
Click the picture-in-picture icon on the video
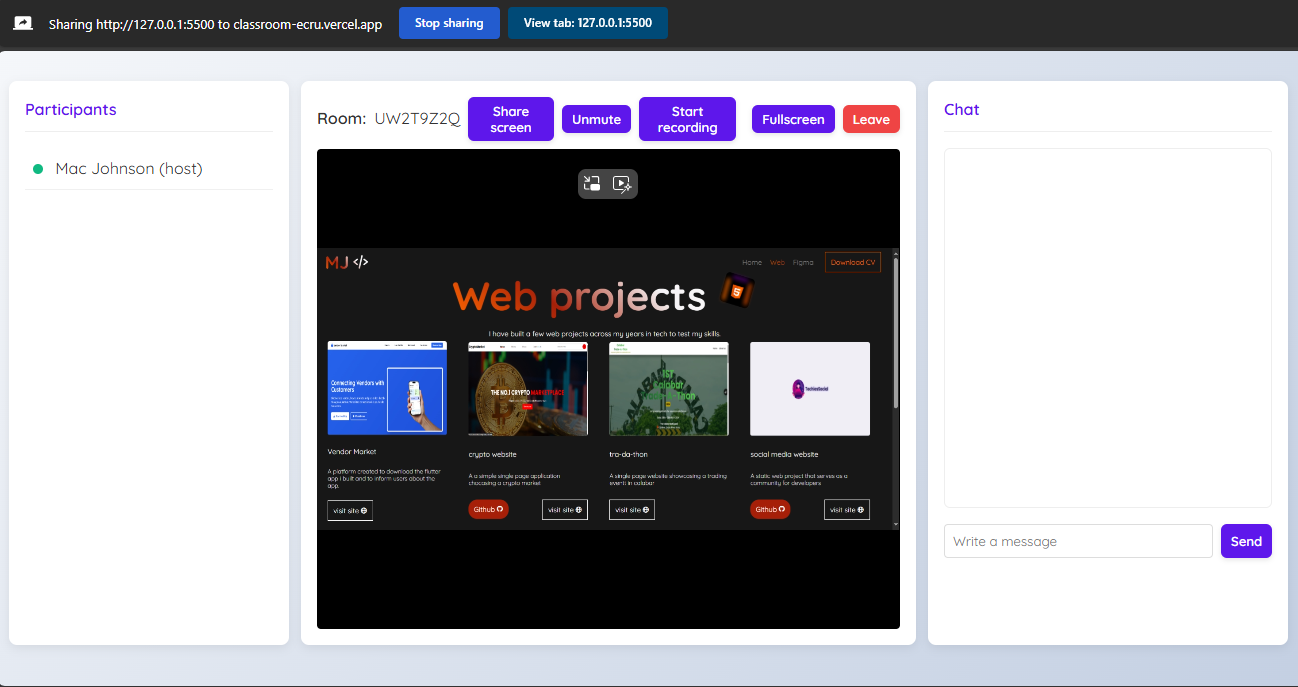(x=592, y=184)
